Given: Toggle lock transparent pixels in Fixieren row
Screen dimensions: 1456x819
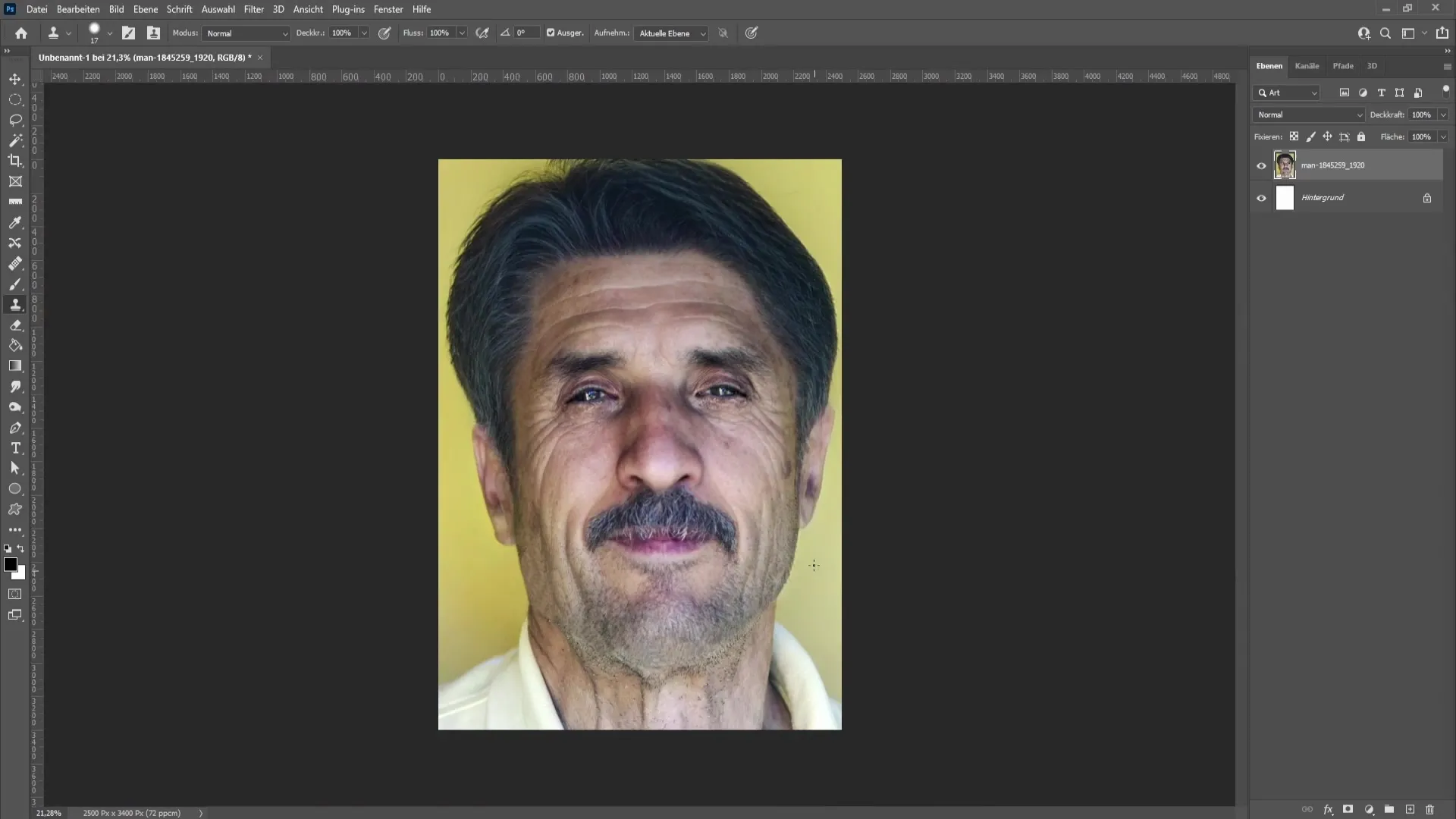Looking at the screenshot, I should click(x=1294, y=136).
